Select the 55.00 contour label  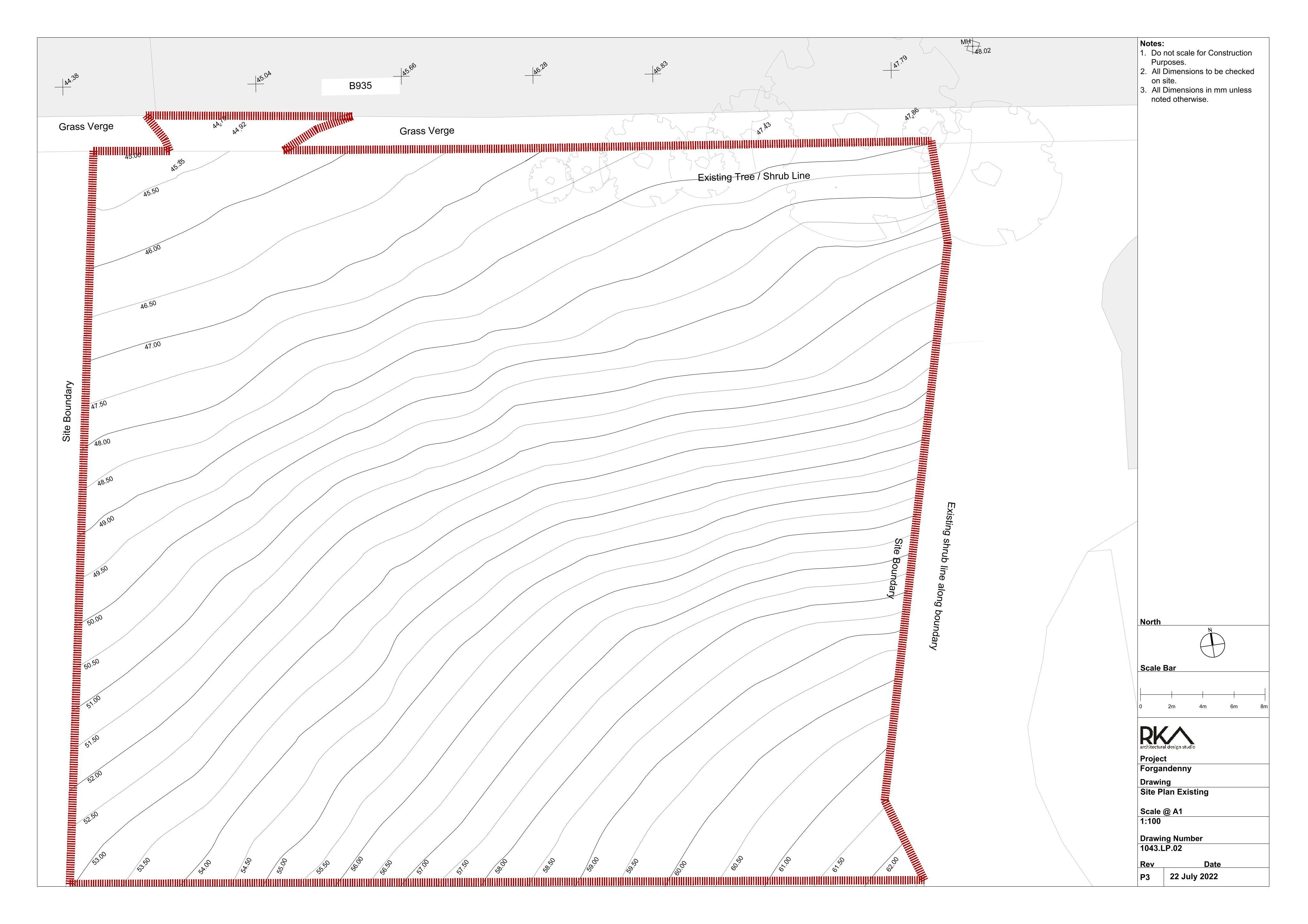pos(282,866)
